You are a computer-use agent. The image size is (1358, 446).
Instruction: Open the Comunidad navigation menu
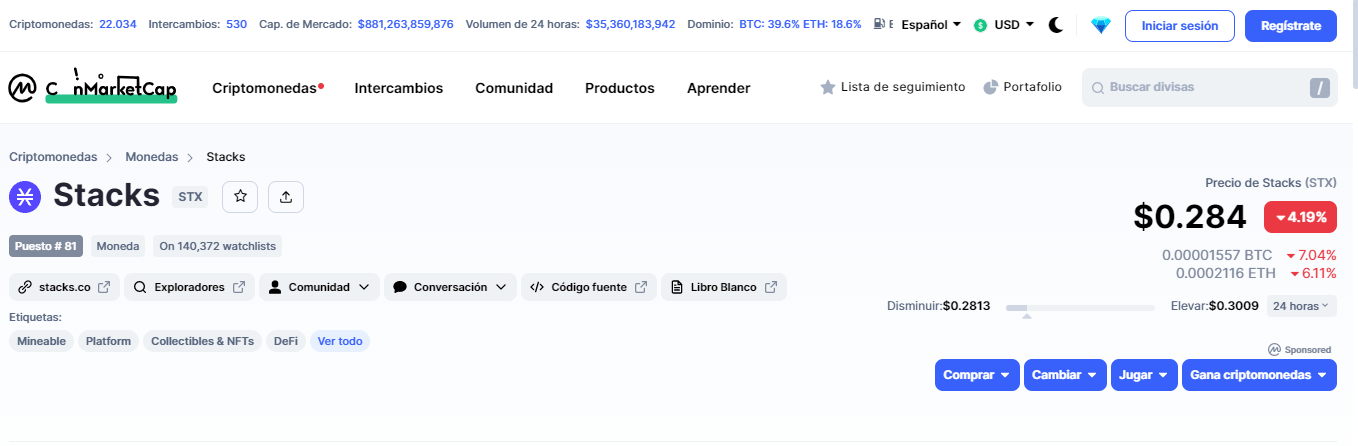coord(514,88)
